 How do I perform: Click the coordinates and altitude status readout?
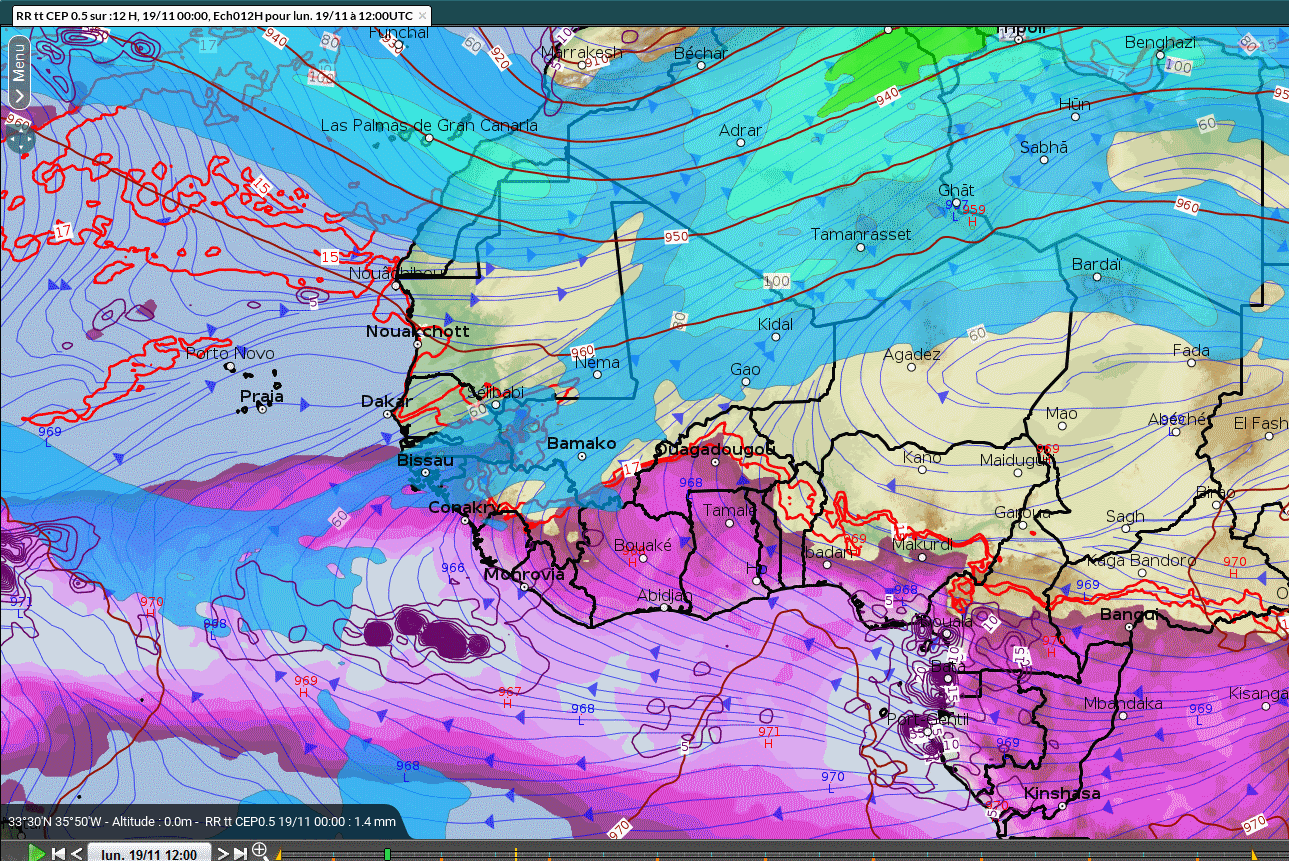click(x=203, y=821)
